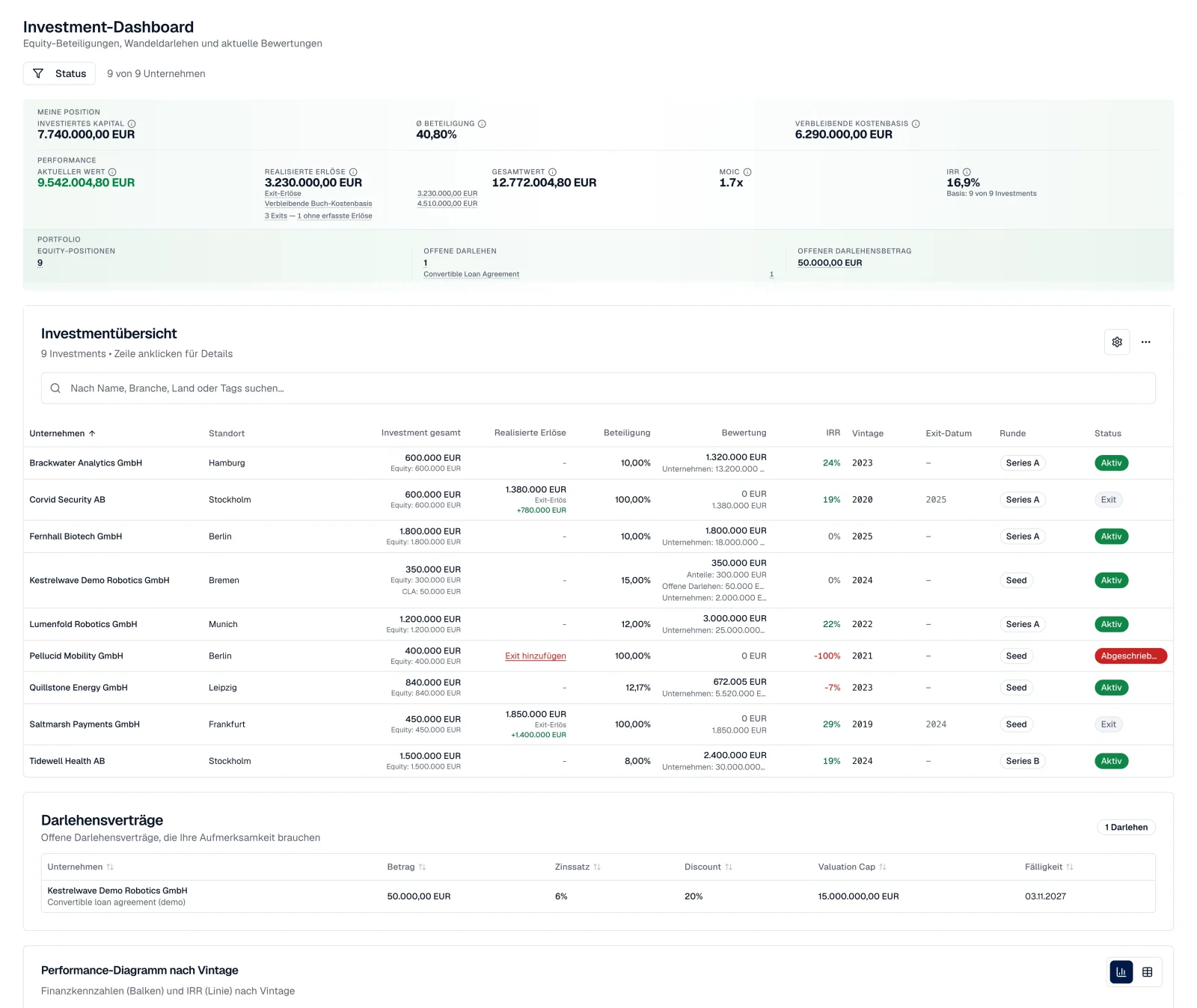Viewport: 1197px width, 1008px height.
Task: Click info icon next to Aktueller Wert
Action: point(112,172)
